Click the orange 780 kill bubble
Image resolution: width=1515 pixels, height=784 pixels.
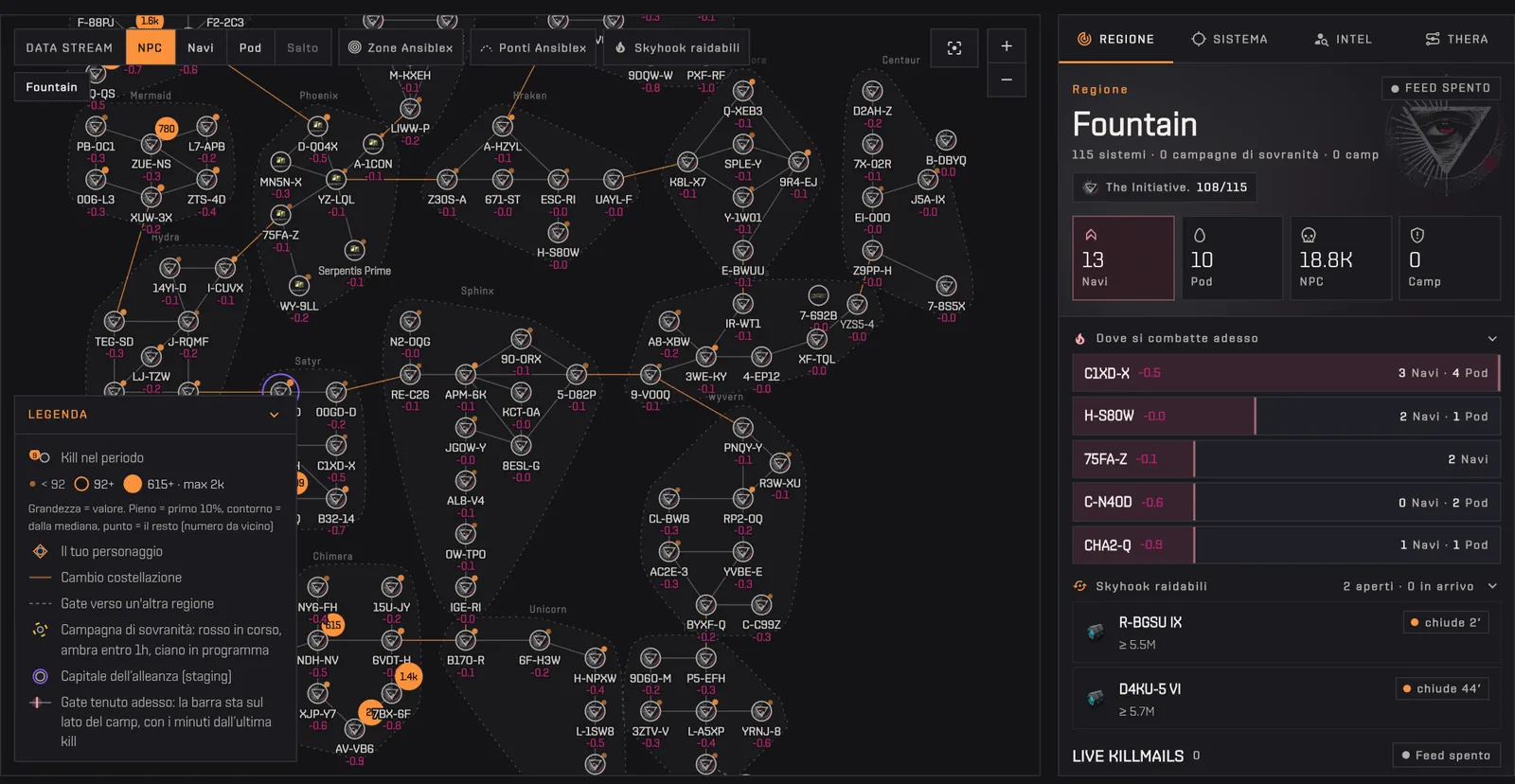pyautogui.click(x=167, y=129)
